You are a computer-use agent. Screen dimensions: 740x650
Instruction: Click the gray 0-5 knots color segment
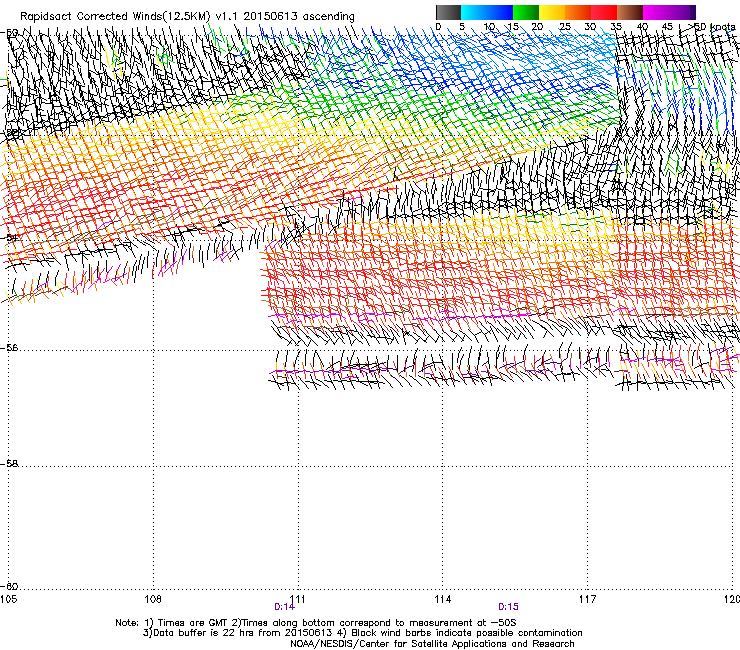(448, 12)
